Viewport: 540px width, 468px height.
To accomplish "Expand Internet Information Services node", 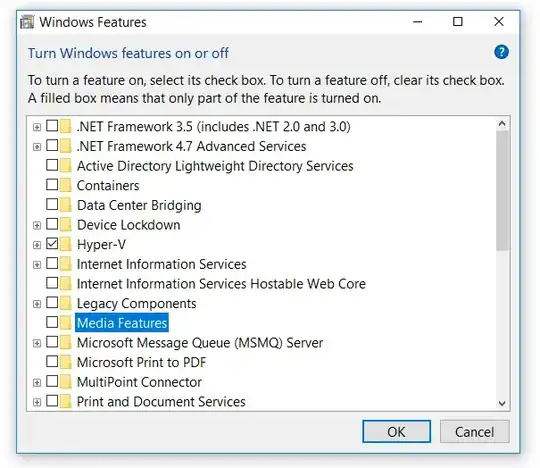I will [x=37, y=264].
